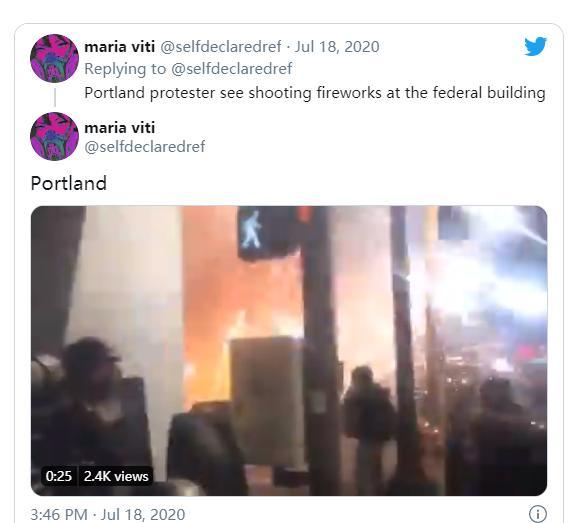Click the maria viti display name on the reply

(120, 47)
